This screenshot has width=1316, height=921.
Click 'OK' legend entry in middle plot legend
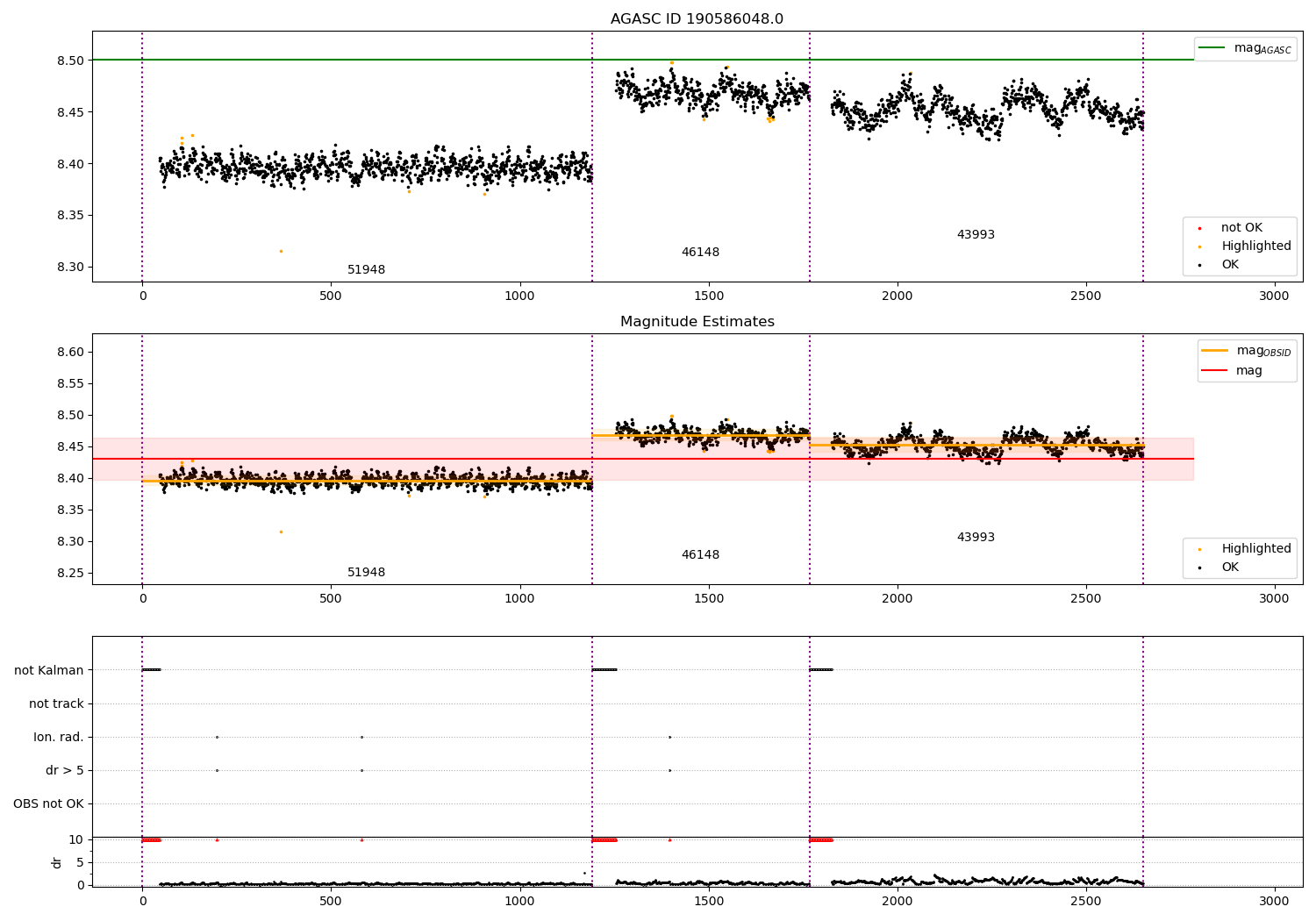click(x=1230, y=567)
